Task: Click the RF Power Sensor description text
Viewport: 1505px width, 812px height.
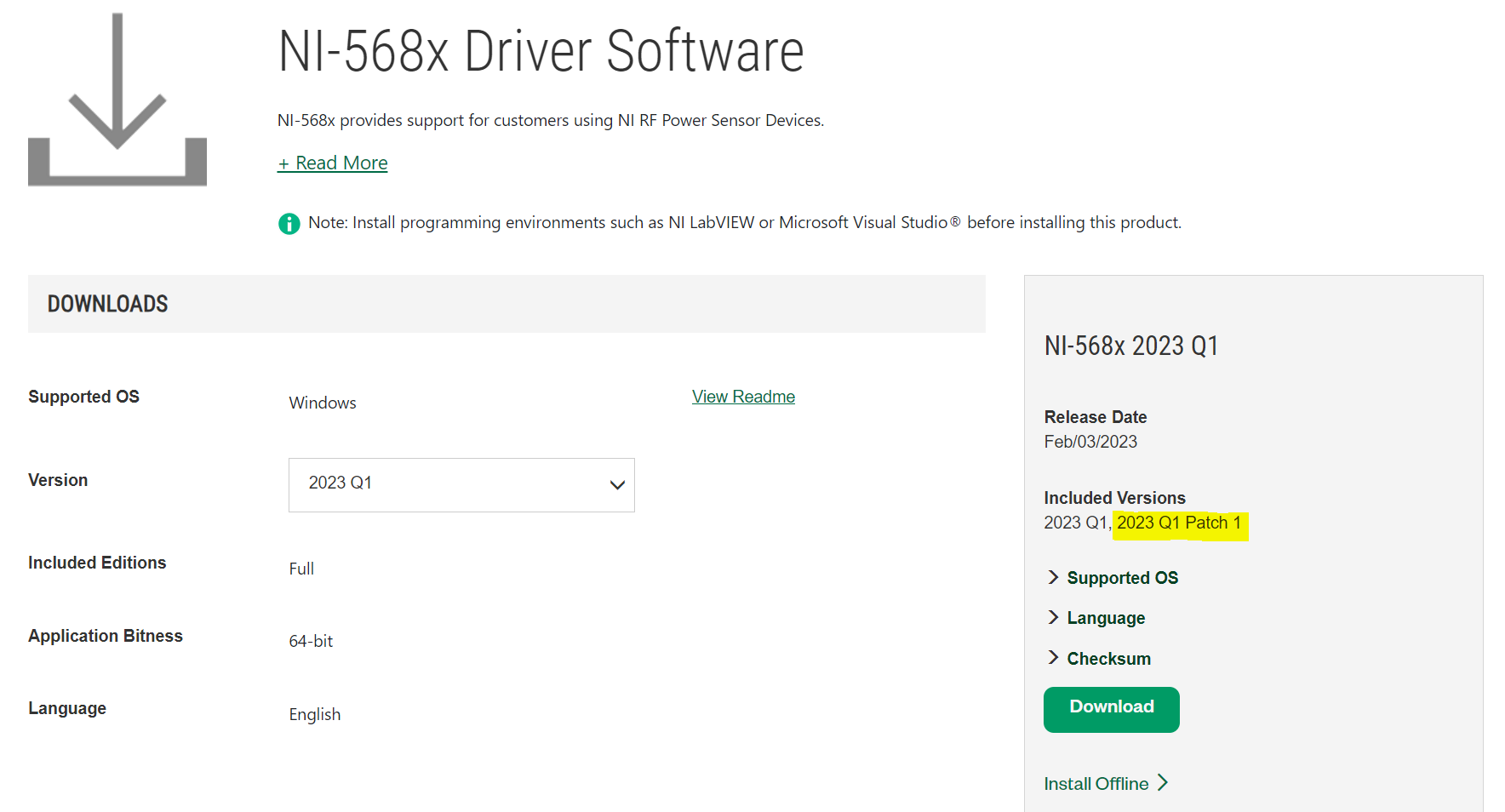Action: [551, 120]
